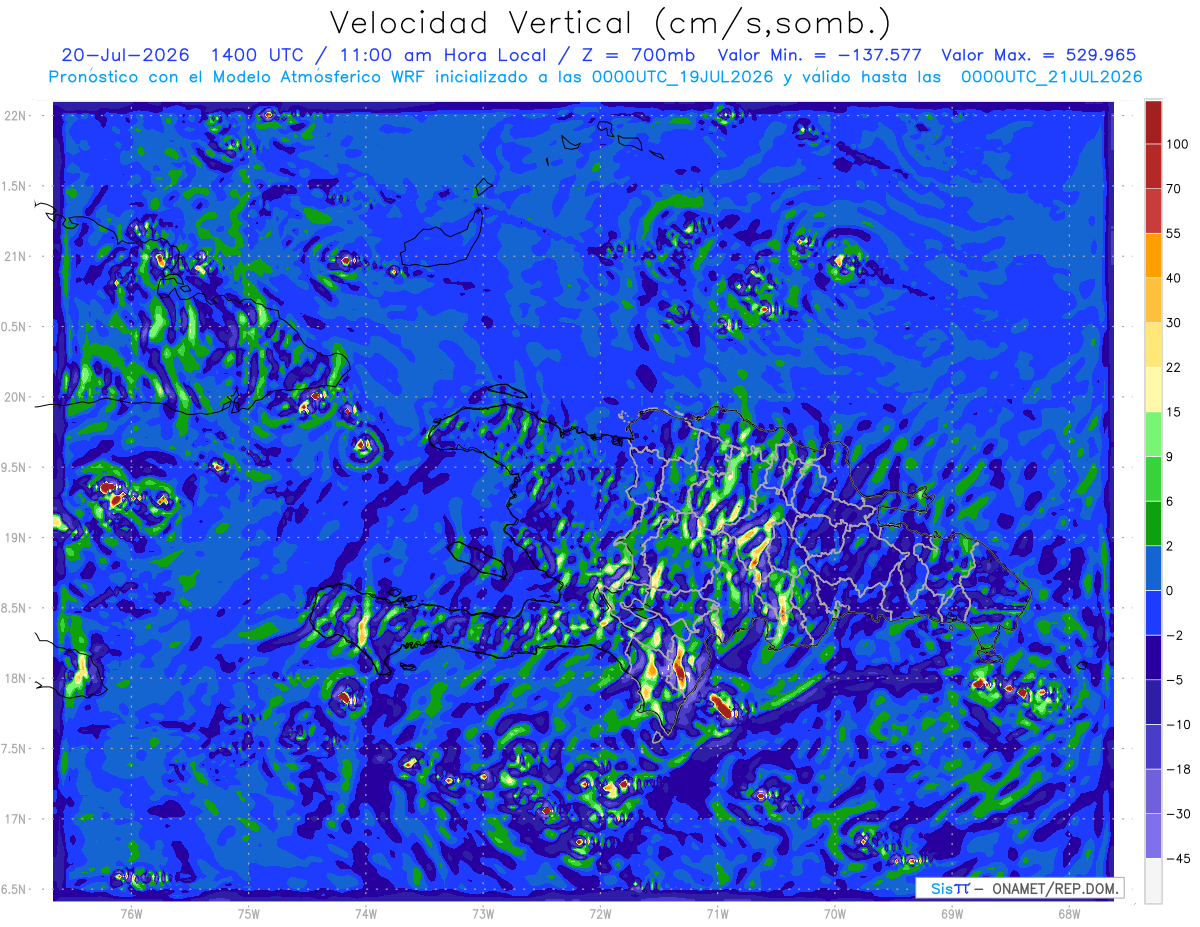Screen dimensions: 1200x927
Task: Click the initialization time '0000UTC_19JUL2026'
Action: pyautogui.click(x=680, y=76)
